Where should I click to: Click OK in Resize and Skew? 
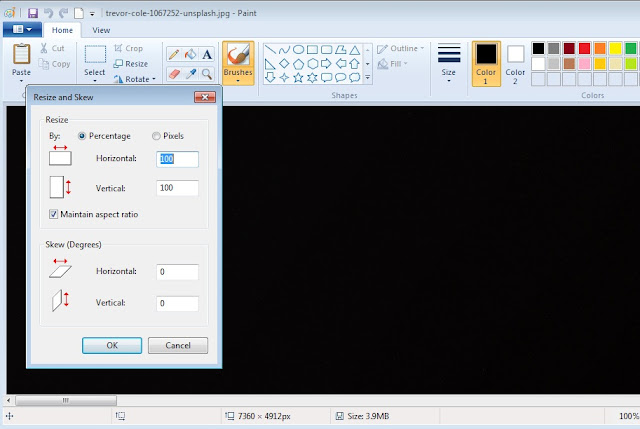pyautogui.click(x=112, y=345)
